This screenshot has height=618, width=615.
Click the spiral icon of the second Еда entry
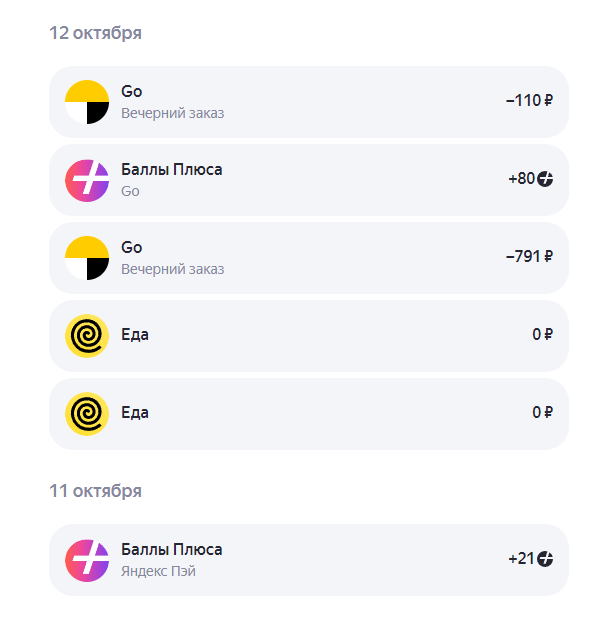click(x=86, y=413)
